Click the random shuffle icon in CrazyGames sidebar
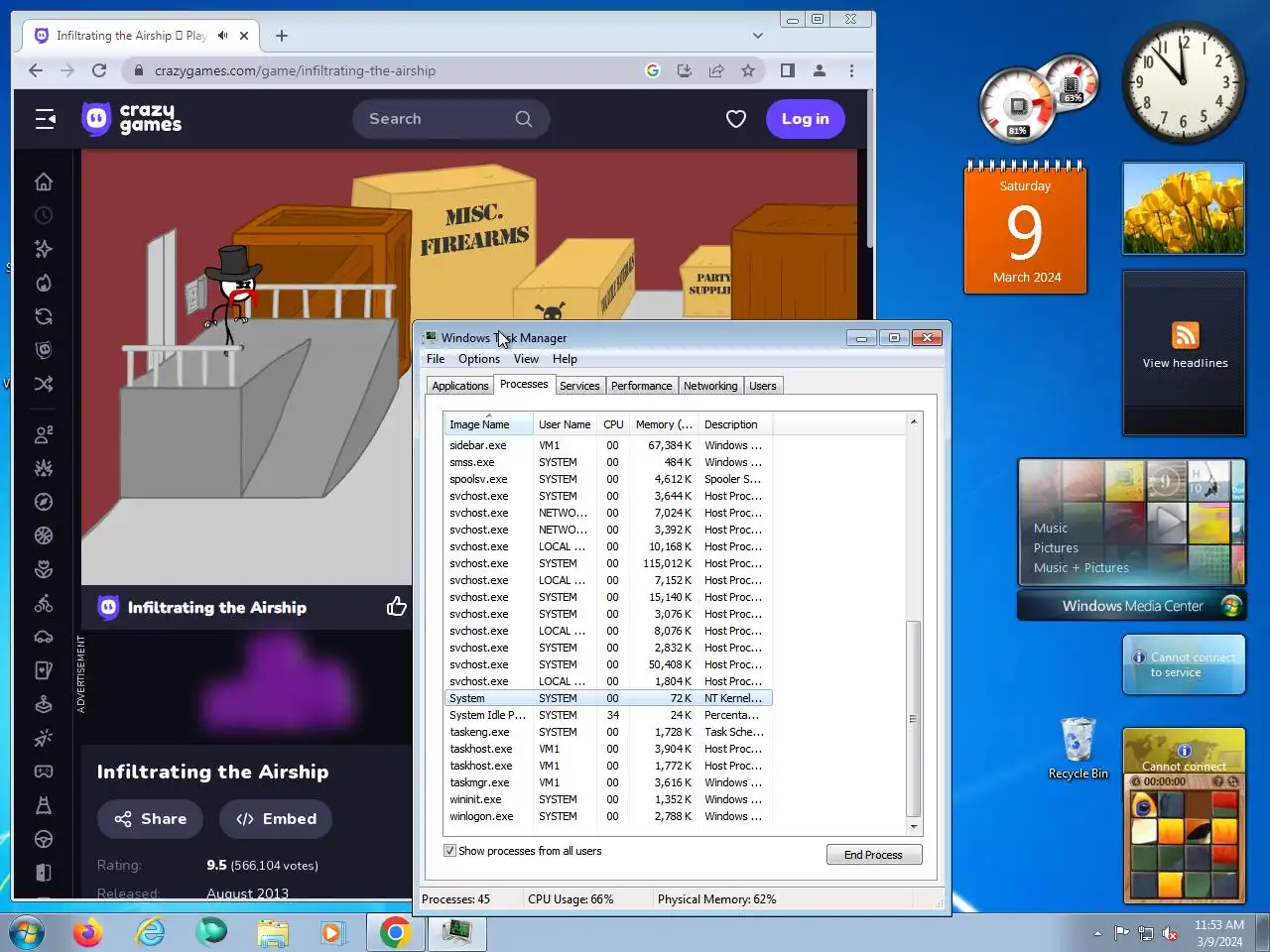Image resolution: width=1270 pixels, height=952 pixels. point(44,384)
